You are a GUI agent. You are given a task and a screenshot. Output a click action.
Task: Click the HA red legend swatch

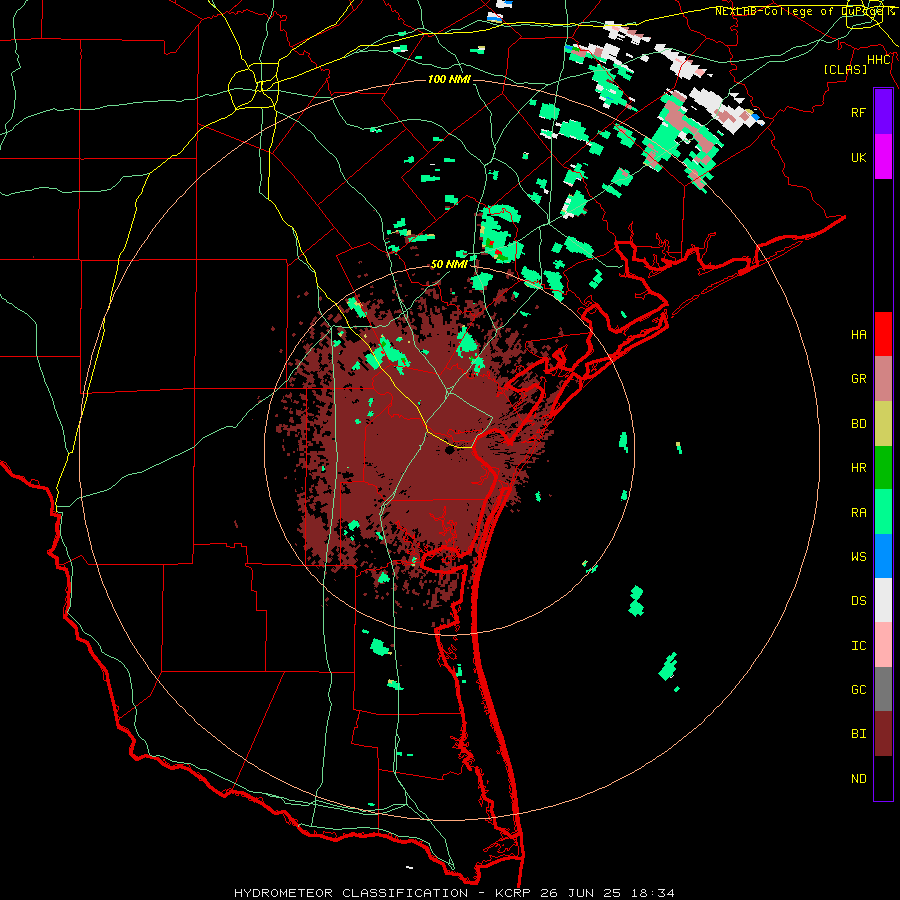point(883,334)
